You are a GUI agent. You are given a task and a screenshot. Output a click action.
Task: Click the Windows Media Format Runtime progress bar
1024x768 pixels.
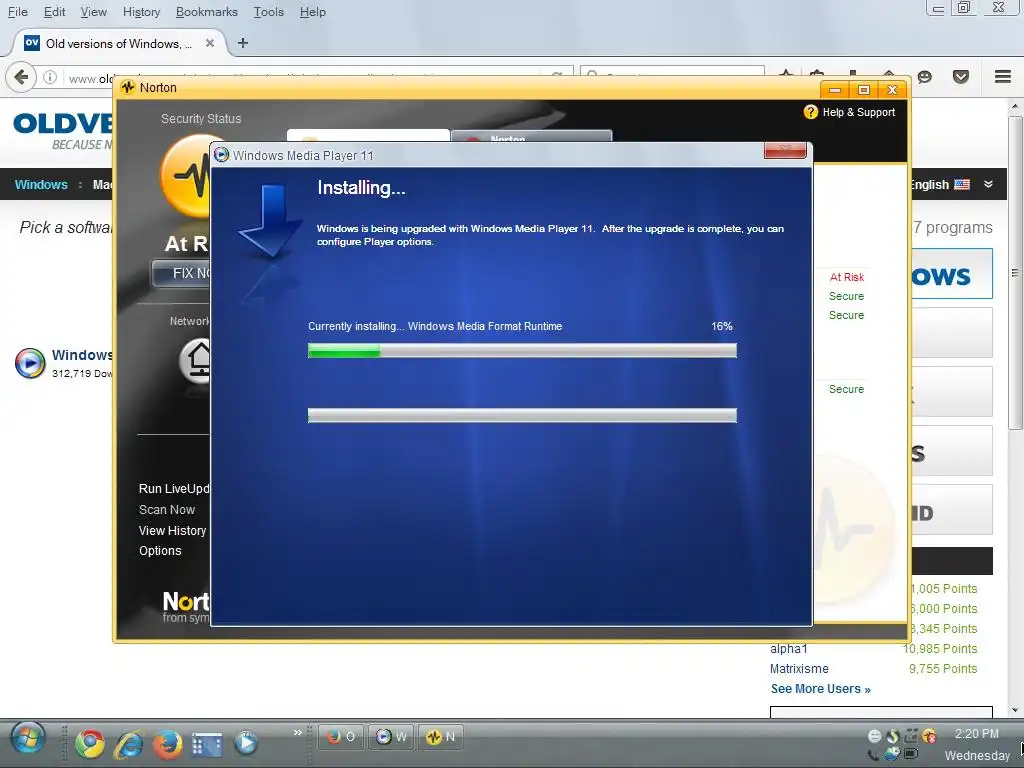[x=522, y=351]
